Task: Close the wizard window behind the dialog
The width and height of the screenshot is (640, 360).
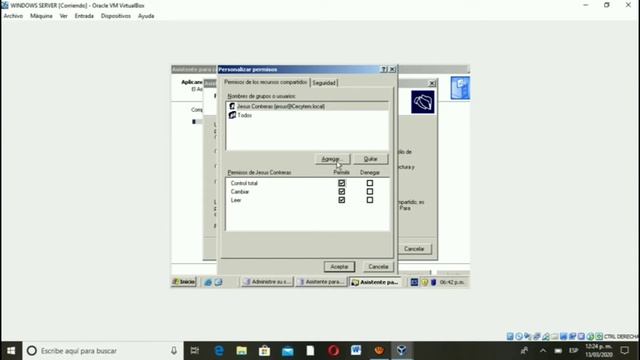Action: tap(432, 83)
